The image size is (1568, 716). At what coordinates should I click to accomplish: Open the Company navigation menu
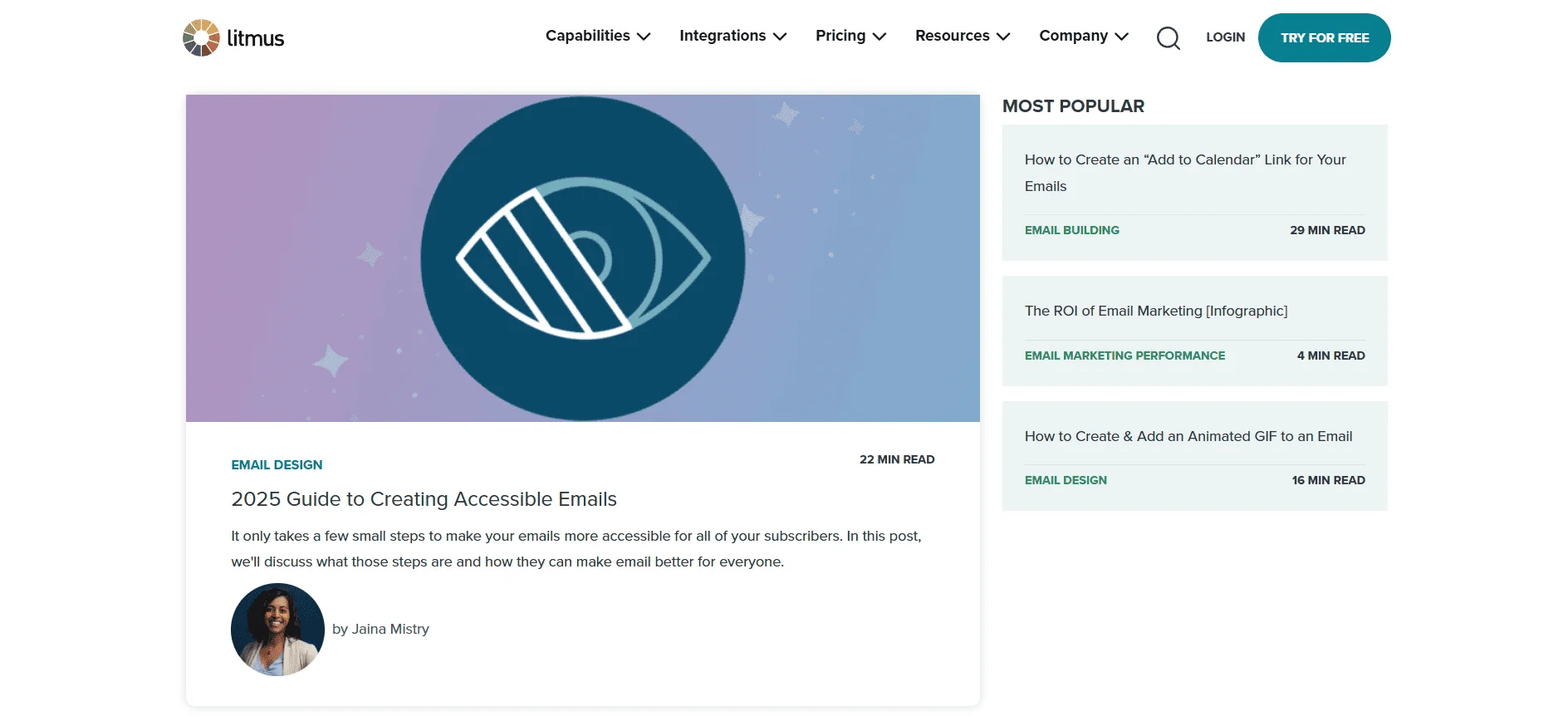point(1083,36)
